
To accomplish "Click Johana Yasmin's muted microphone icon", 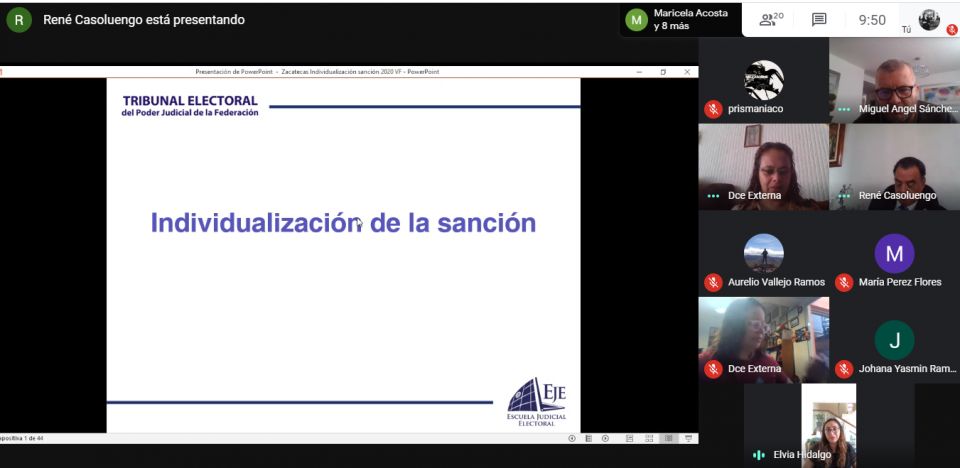I will 844,369.
